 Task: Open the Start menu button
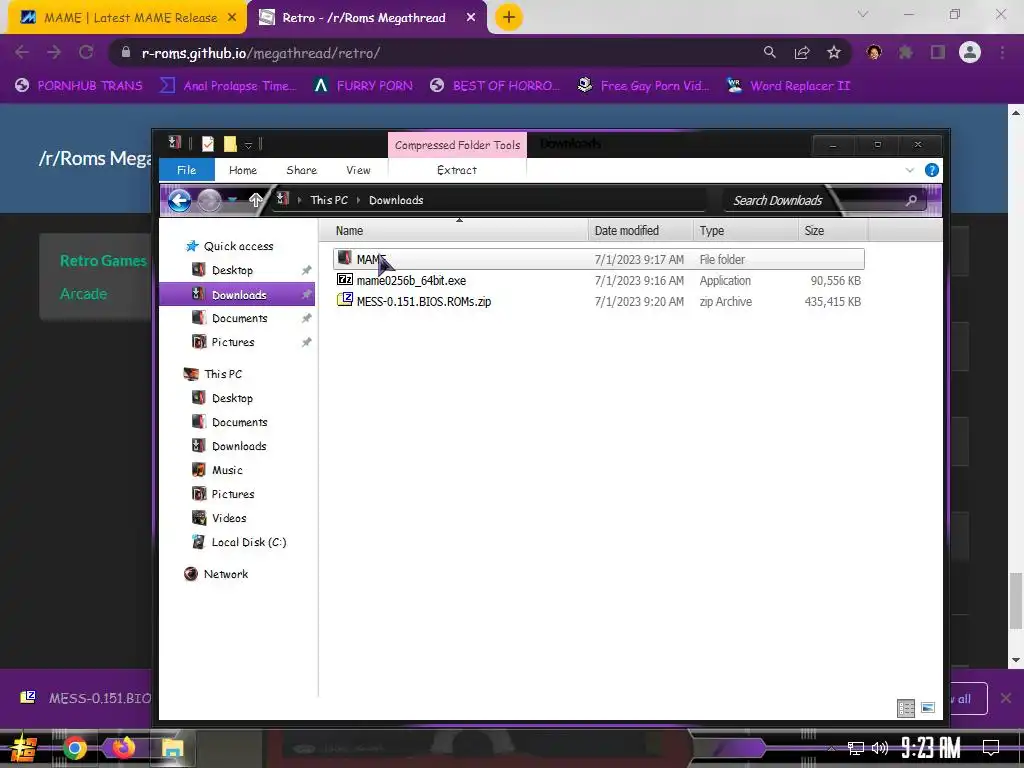point(24,748)
